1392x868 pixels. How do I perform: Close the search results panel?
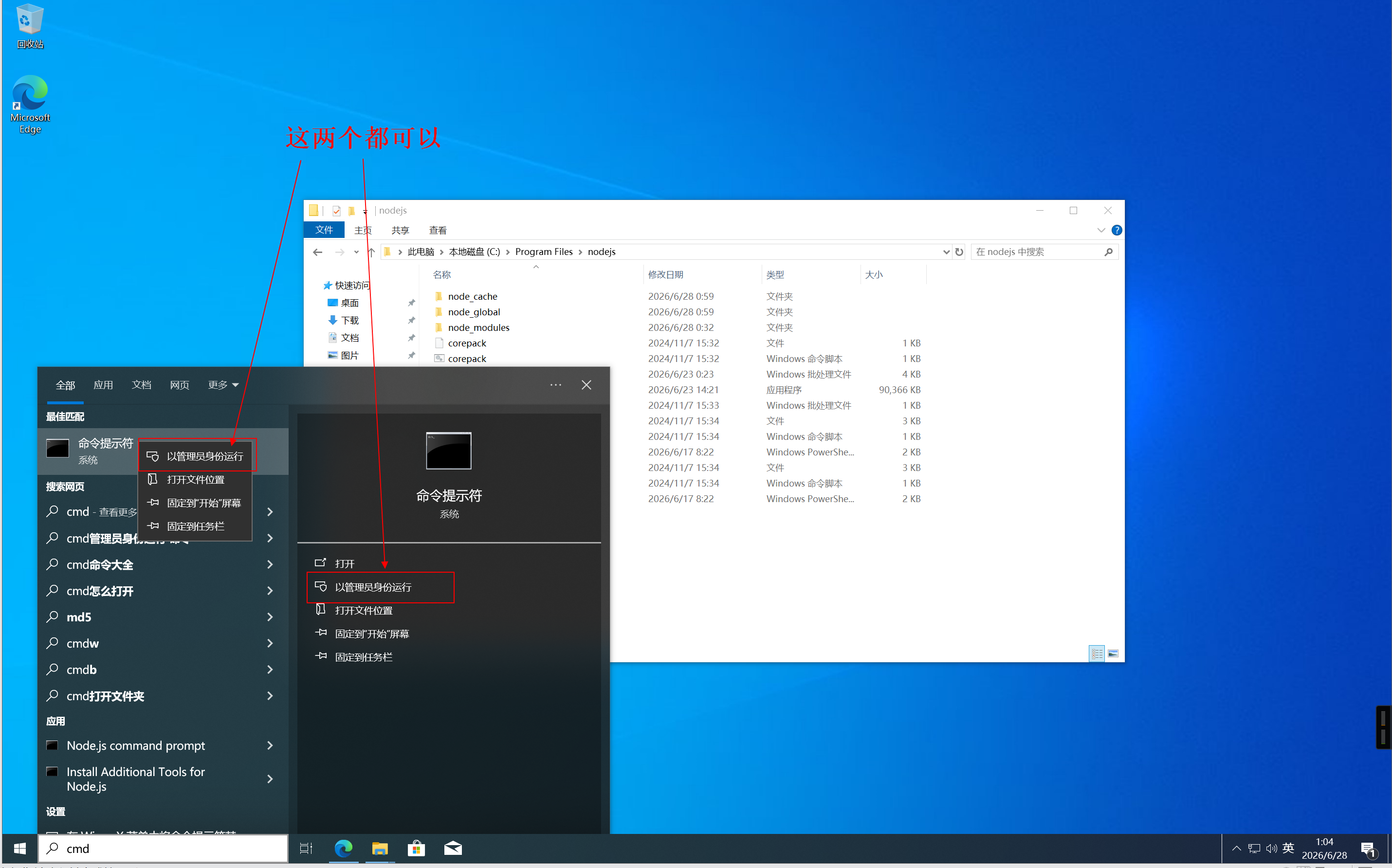586,385
